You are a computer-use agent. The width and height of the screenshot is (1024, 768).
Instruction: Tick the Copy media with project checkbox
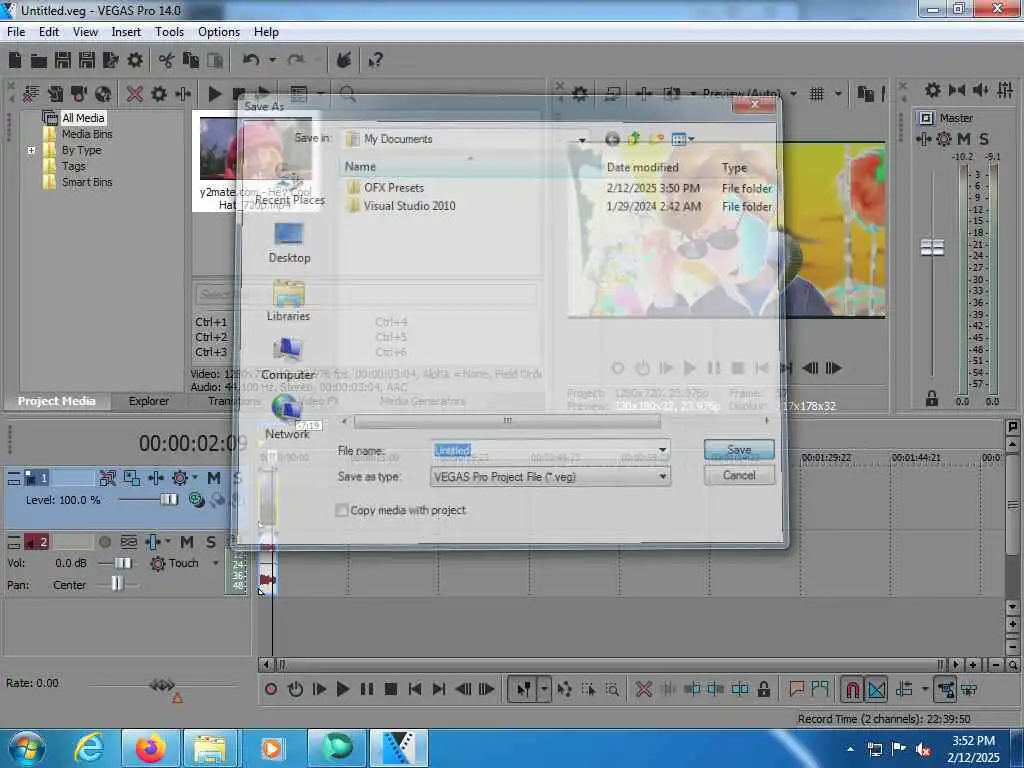point(342,510)
